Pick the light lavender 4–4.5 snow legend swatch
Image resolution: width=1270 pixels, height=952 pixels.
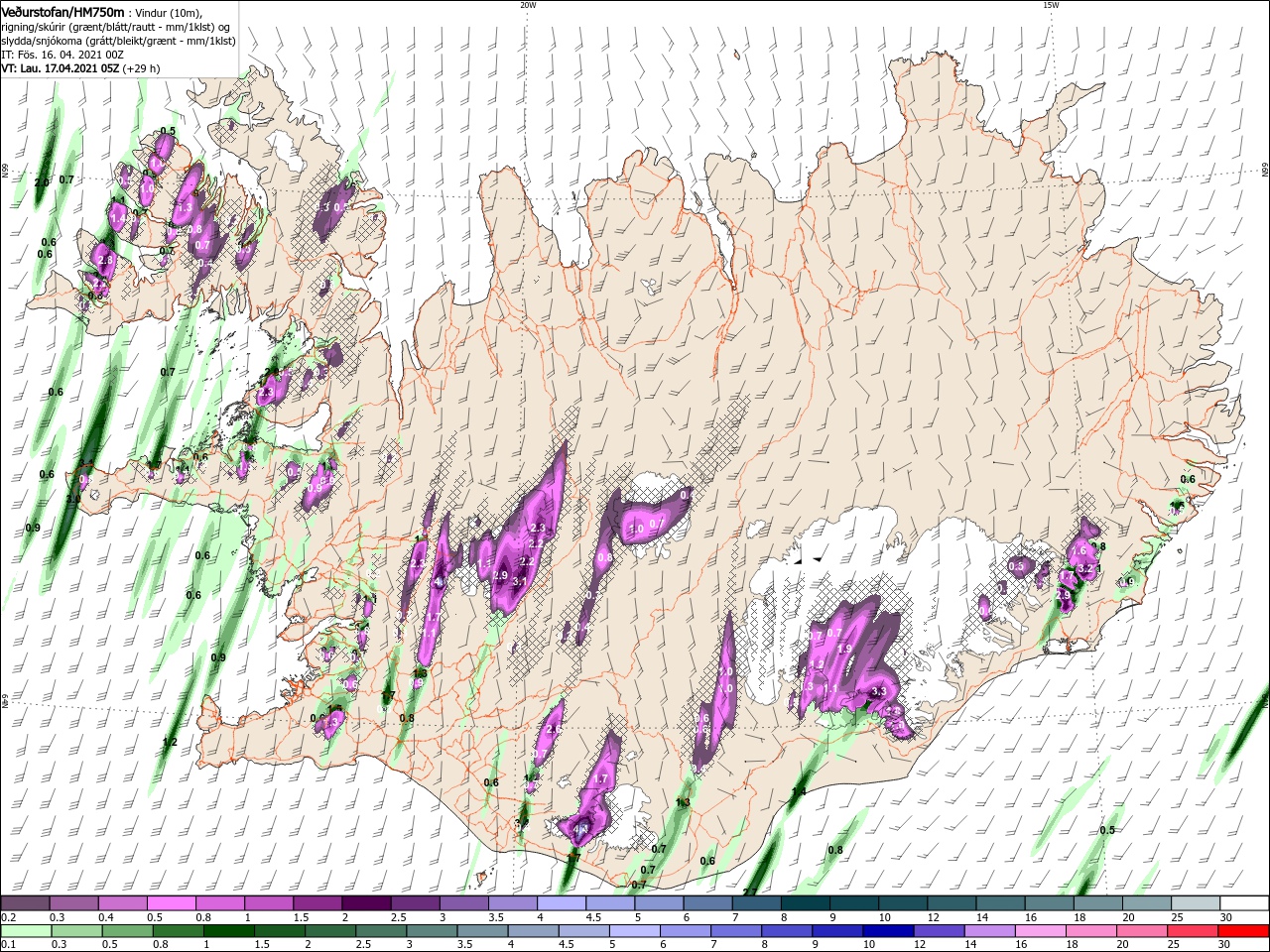click(x=562, y=903)
